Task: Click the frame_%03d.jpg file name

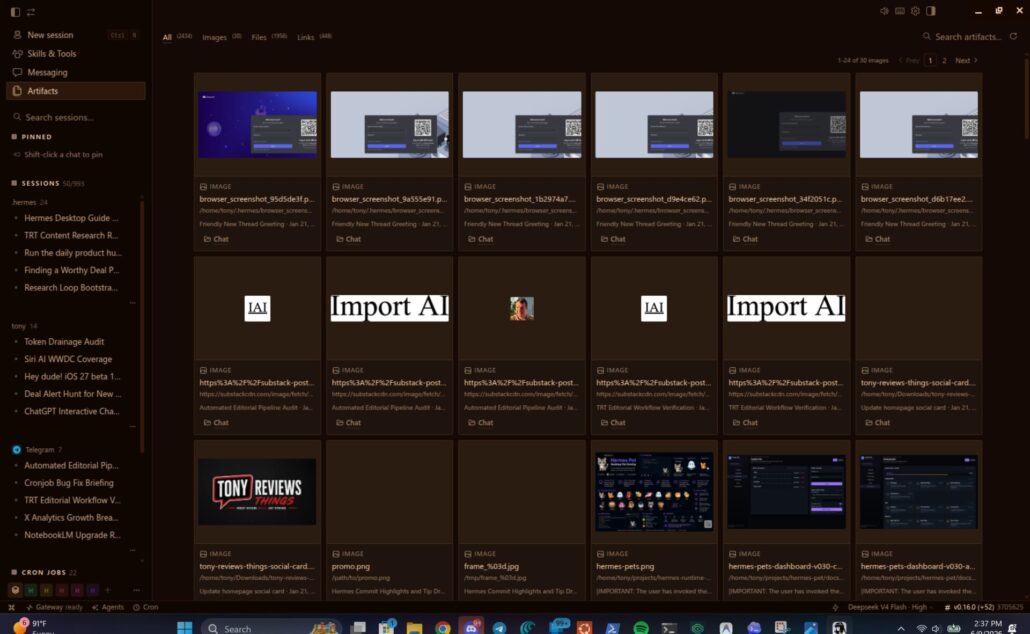Action: [x=491, y=566]
